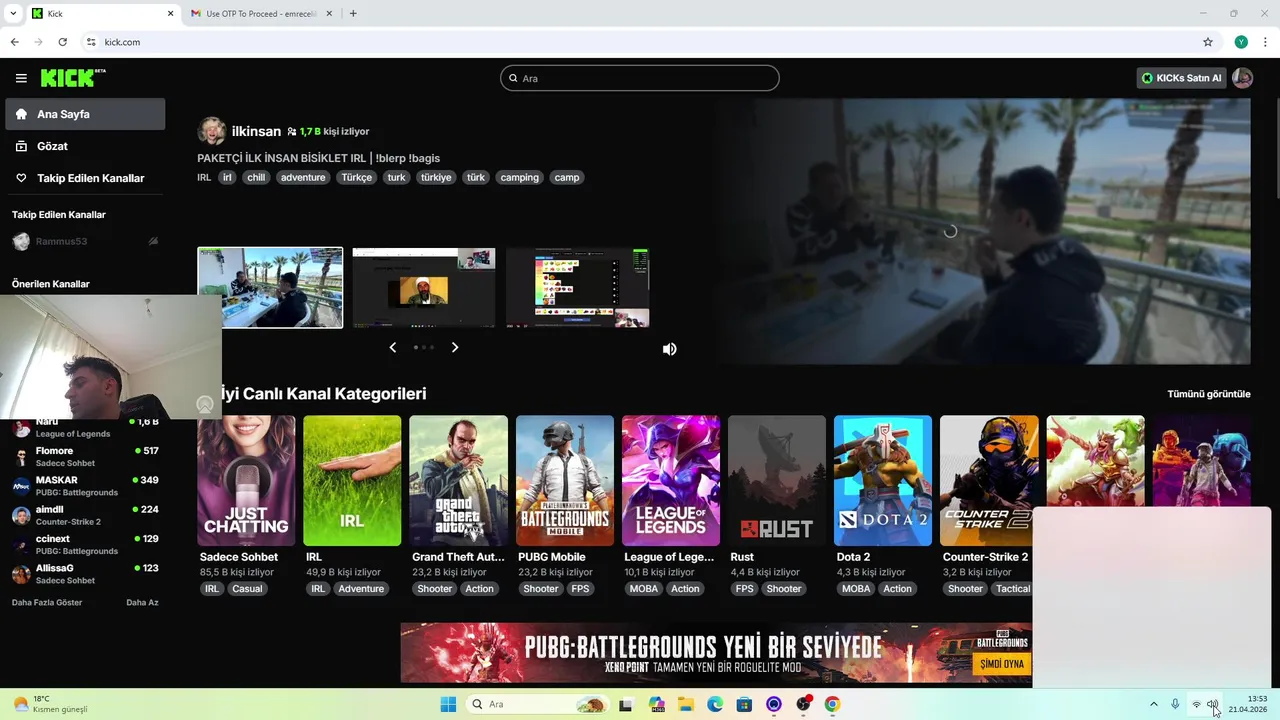Bookmark this page with star icon
Viewport: 1280px width, 720px height.
click(1208, 42)
